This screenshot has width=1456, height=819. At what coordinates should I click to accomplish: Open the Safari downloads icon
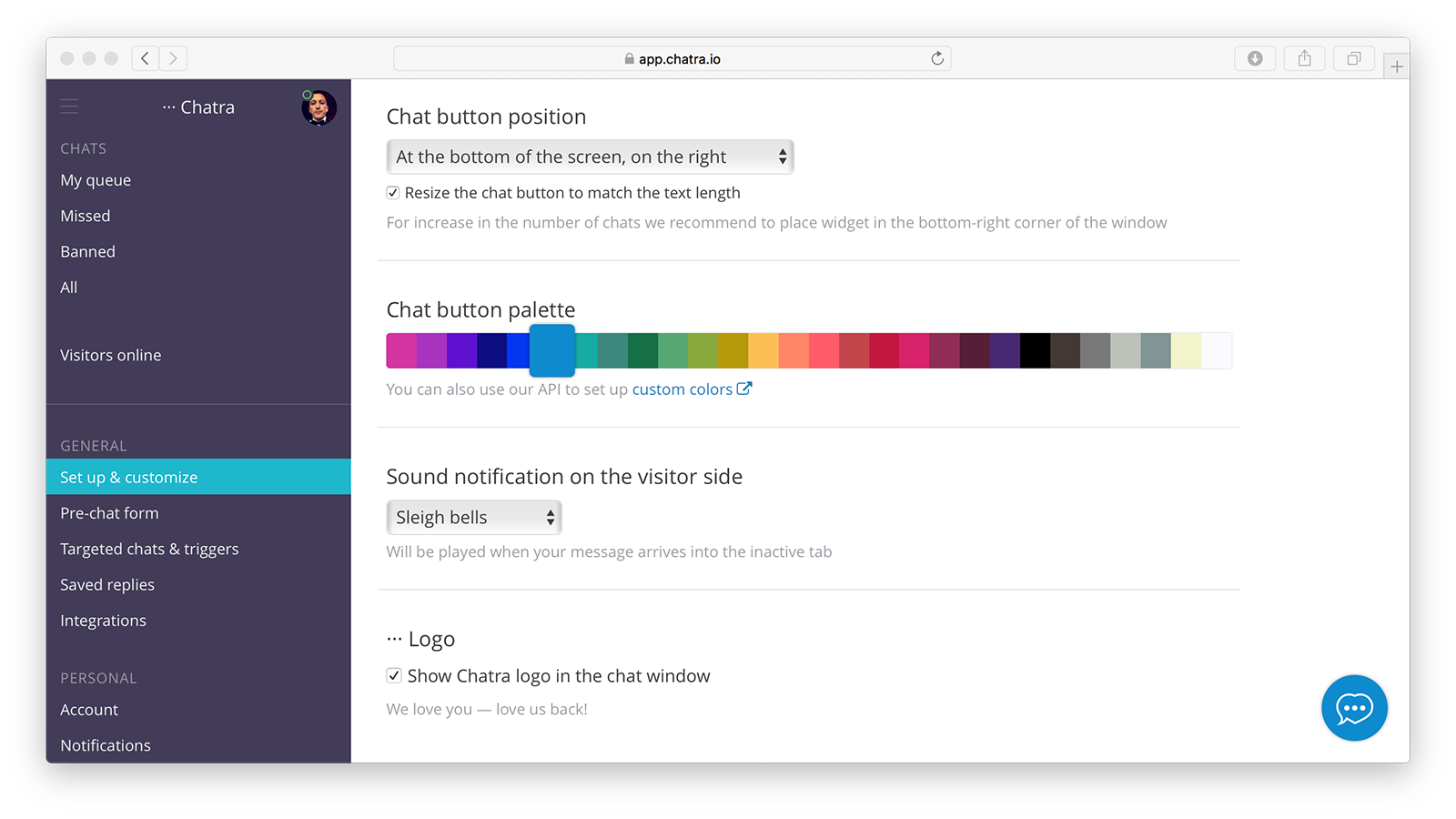1255,59
